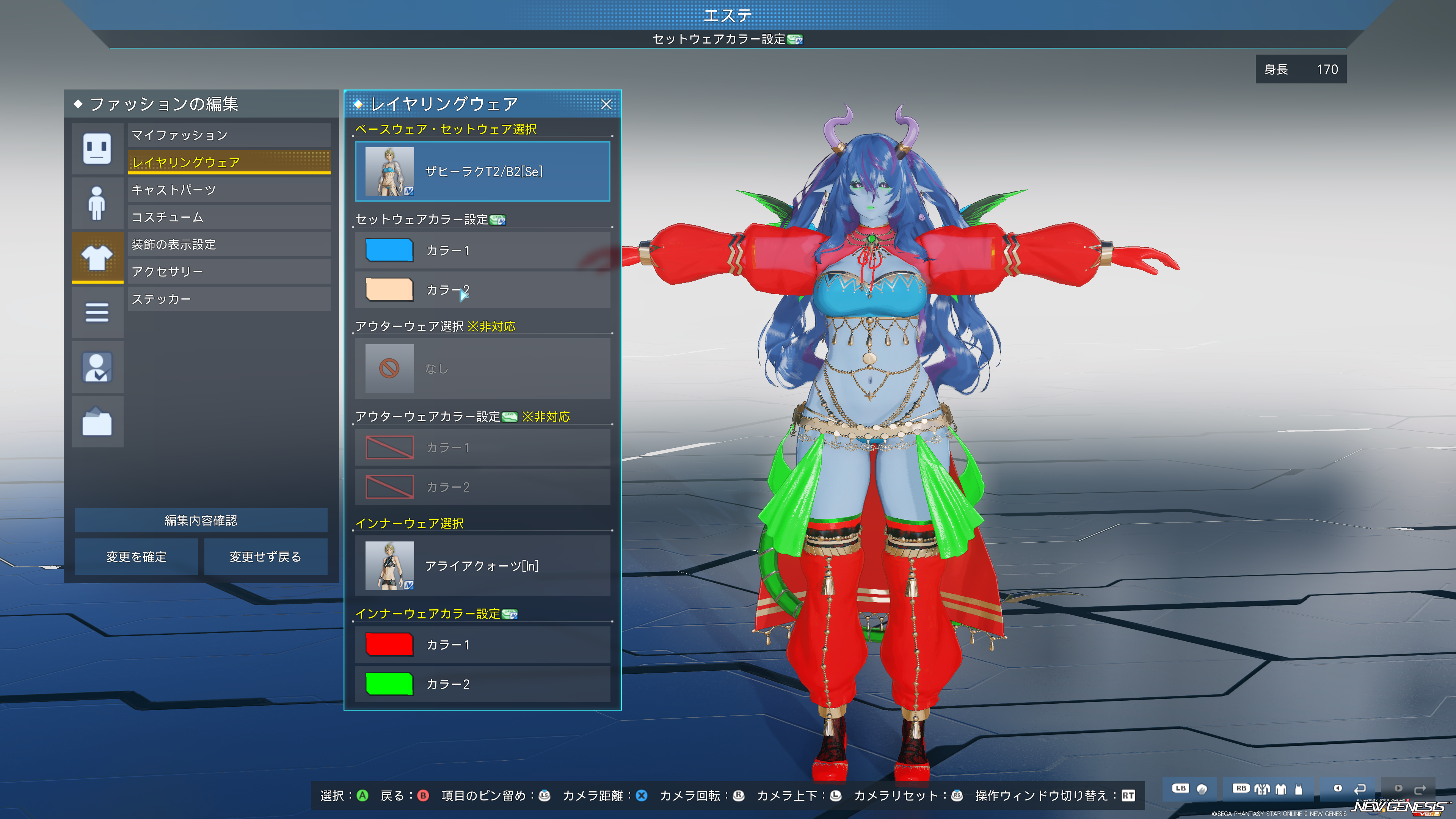The image size is (1456, 819).
Task: Open マイファッション menu item
Action: pos(229,135)
